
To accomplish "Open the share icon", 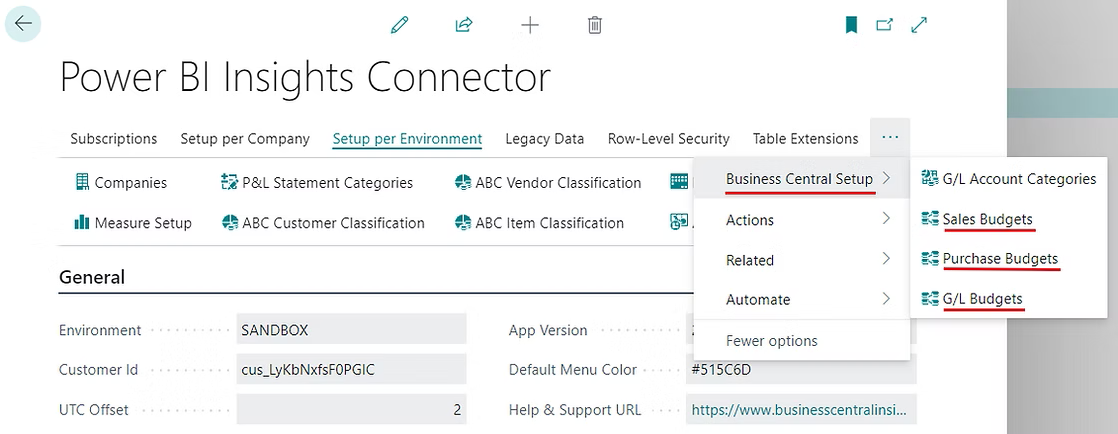I will point(464,25).
